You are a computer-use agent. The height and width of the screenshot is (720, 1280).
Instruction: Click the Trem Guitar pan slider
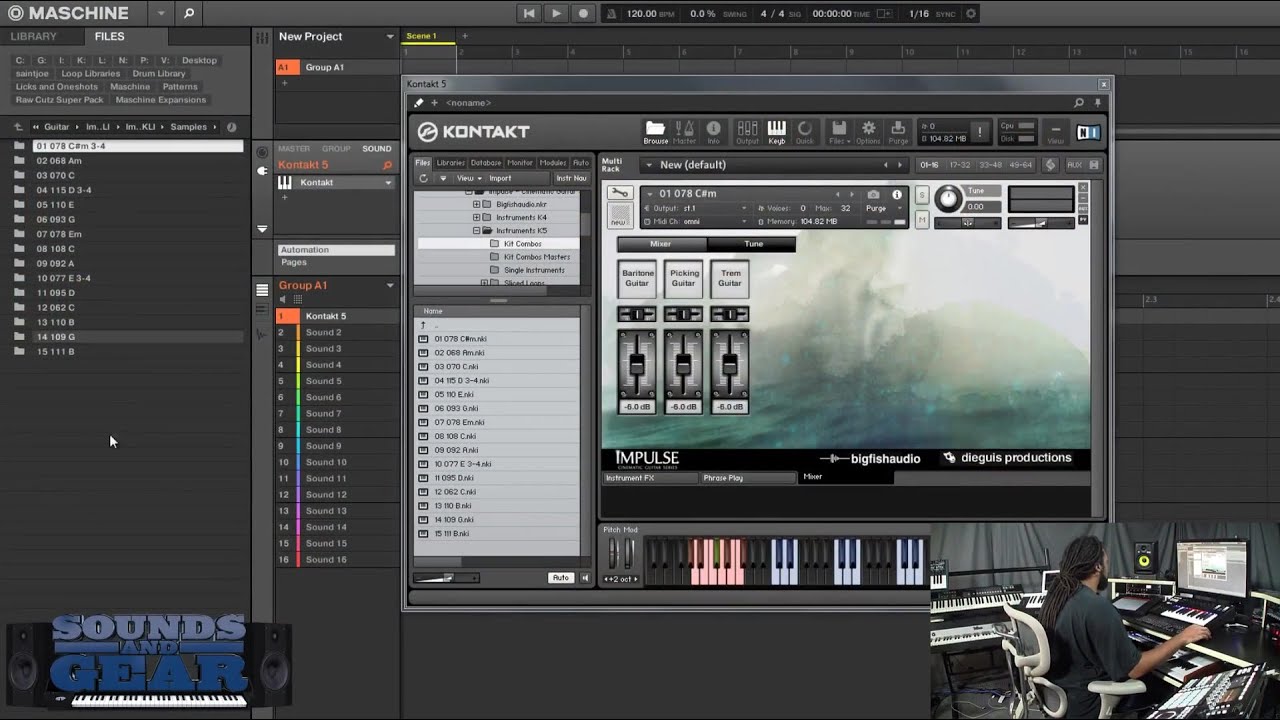730,314
